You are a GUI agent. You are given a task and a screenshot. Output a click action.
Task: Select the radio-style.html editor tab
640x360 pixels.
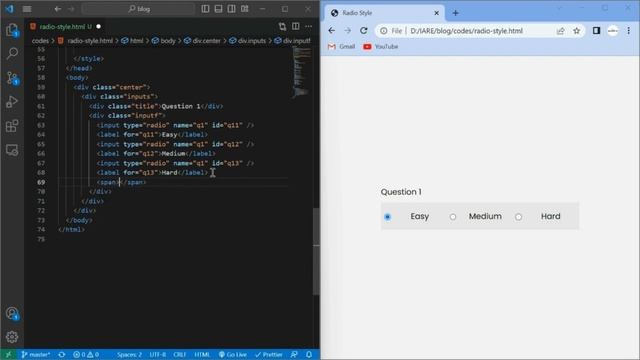(66, 27)
